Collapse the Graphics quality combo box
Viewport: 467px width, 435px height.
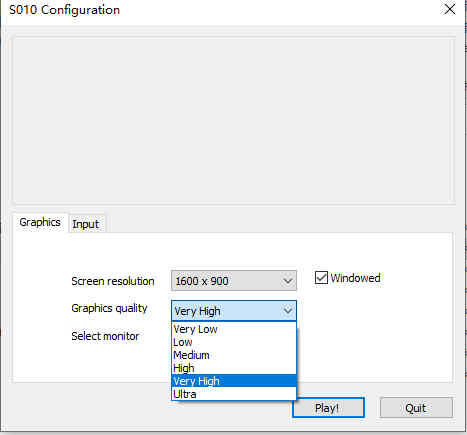tap(234, 311)
